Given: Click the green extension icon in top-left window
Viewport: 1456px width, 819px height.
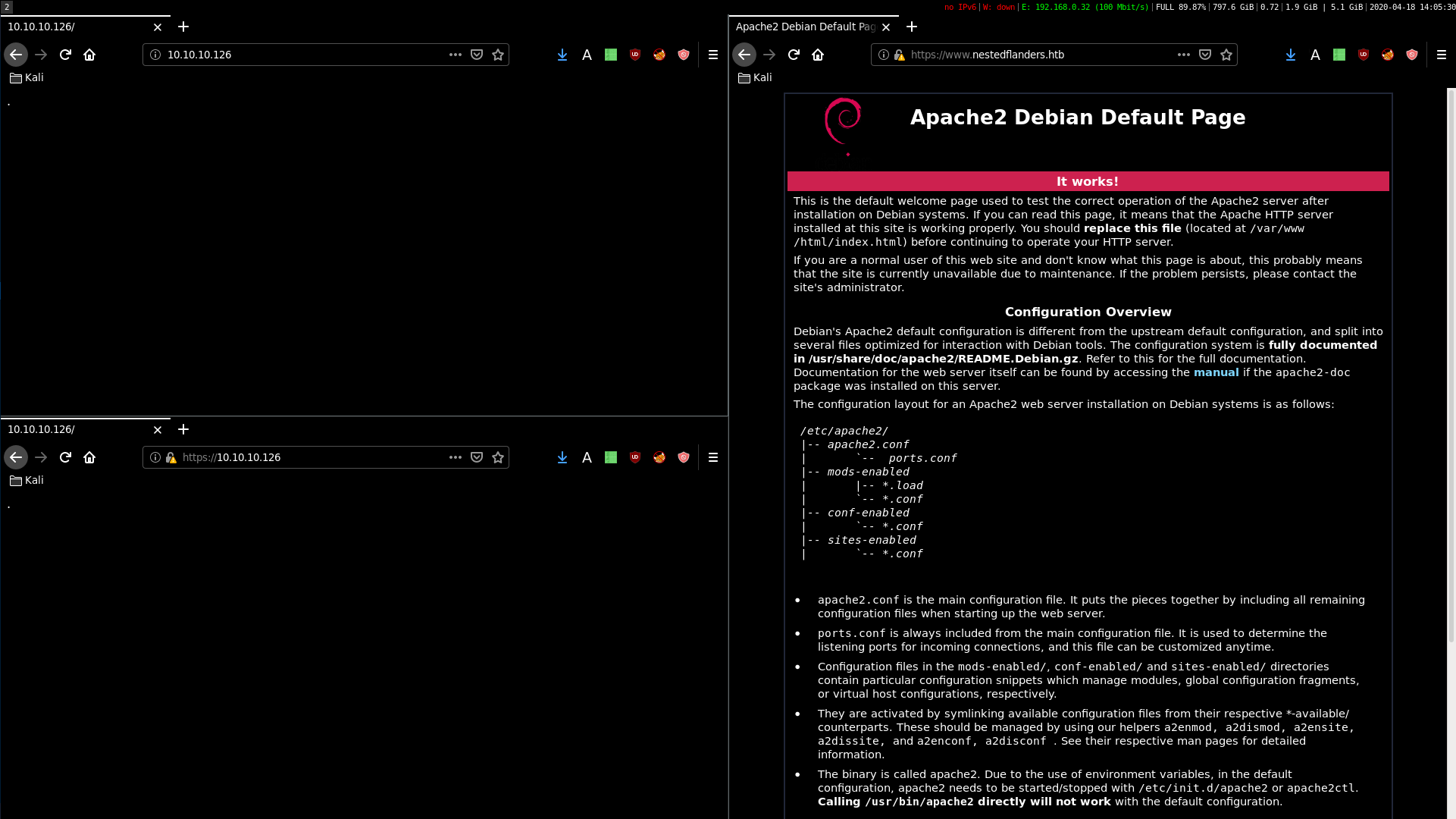Looking at the screenshot, I should 611,55.
